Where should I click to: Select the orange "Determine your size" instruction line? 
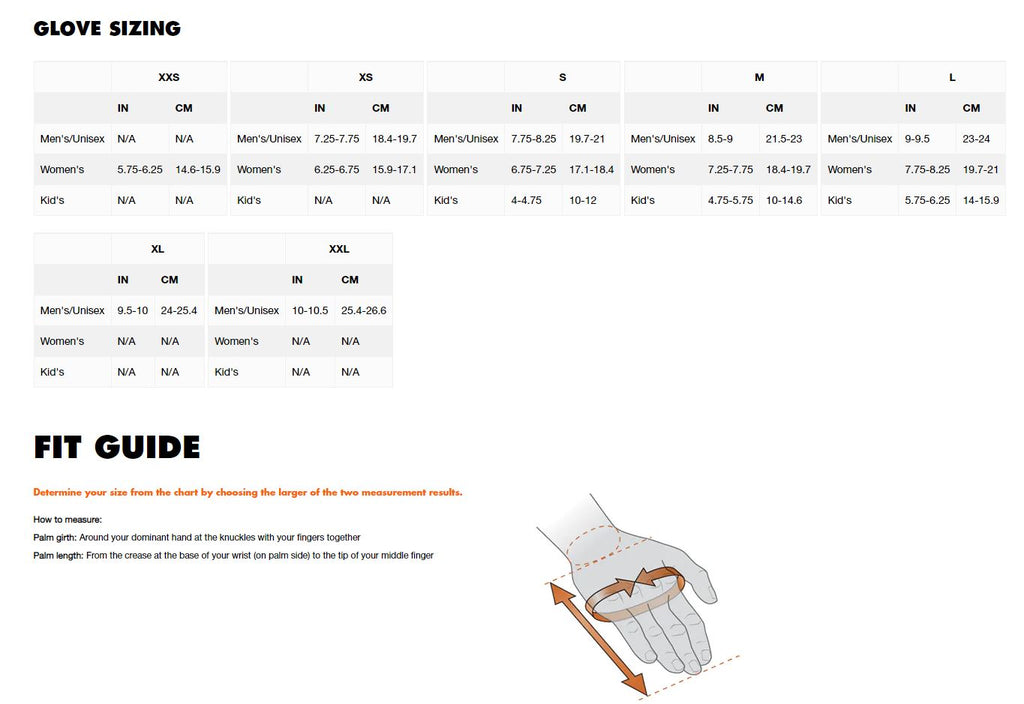[x=248, y=492]
